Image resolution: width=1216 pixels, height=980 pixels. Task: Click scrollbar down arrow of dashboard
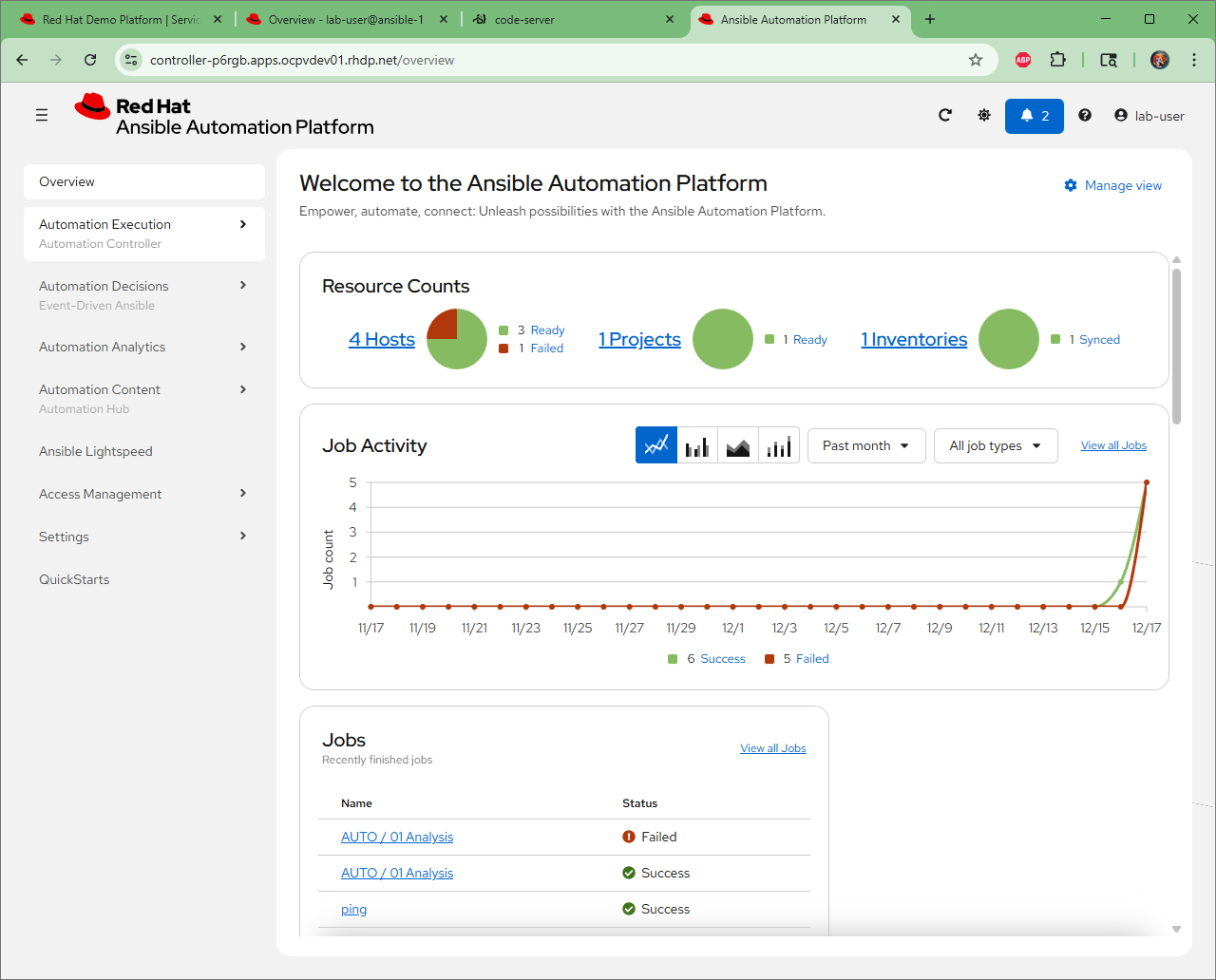pyautogui.click(x=1176, y=930)
